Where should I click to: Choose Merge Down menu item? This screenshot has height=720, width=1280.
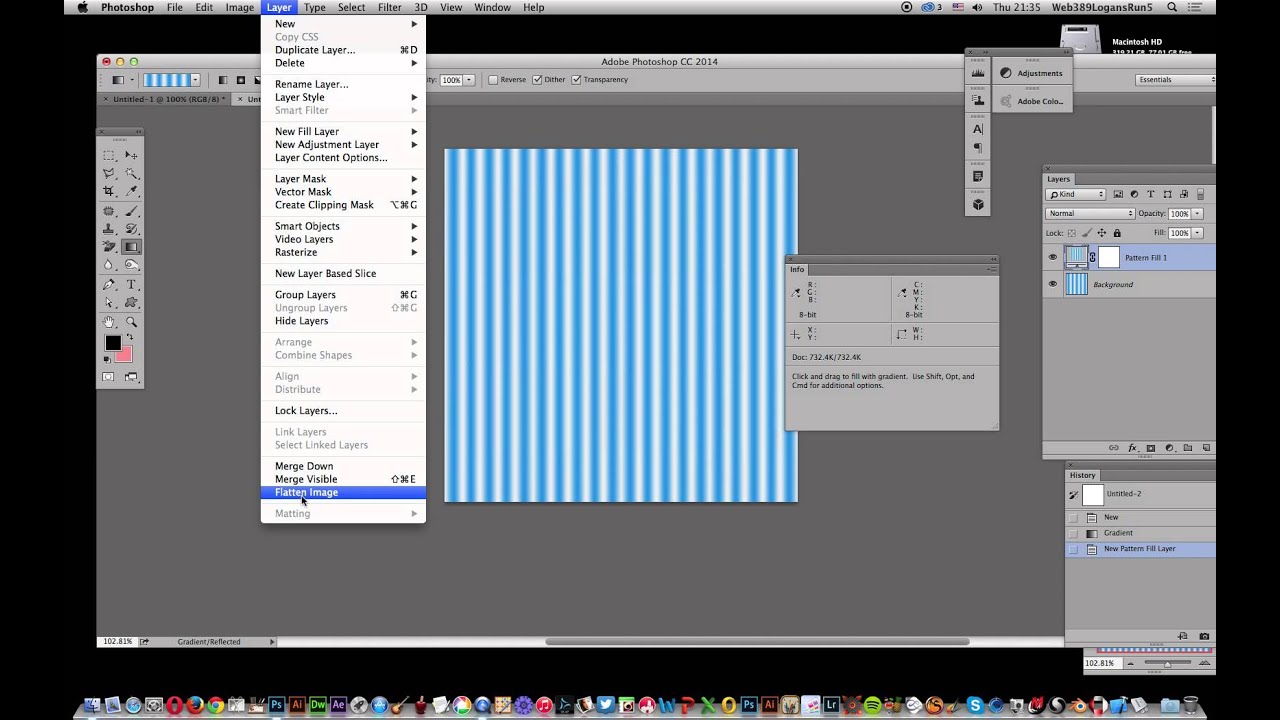pyautogui.click(x=343, y=466)
